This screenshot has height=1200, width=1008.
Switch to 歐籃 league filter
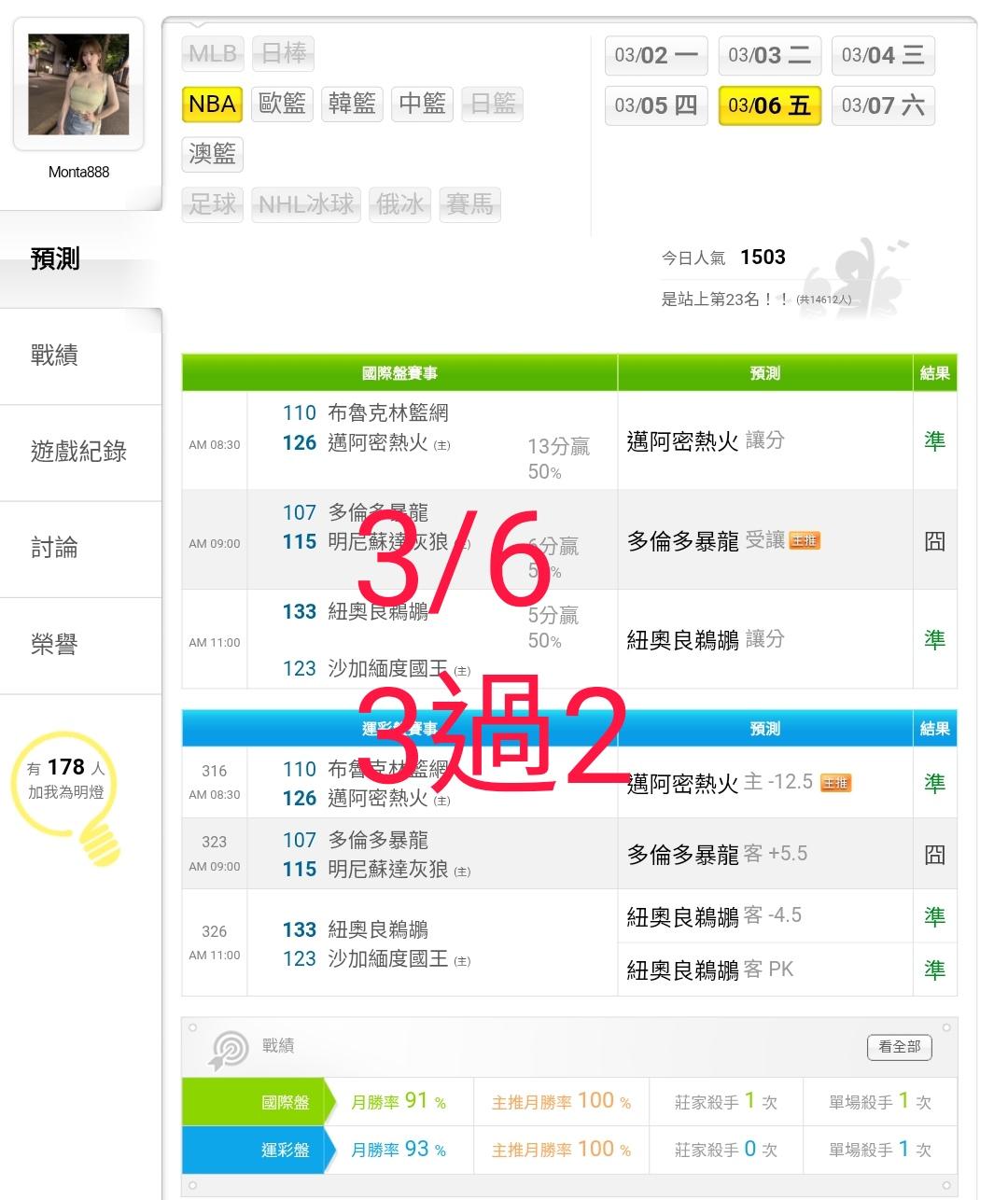(x=282, y=104)
